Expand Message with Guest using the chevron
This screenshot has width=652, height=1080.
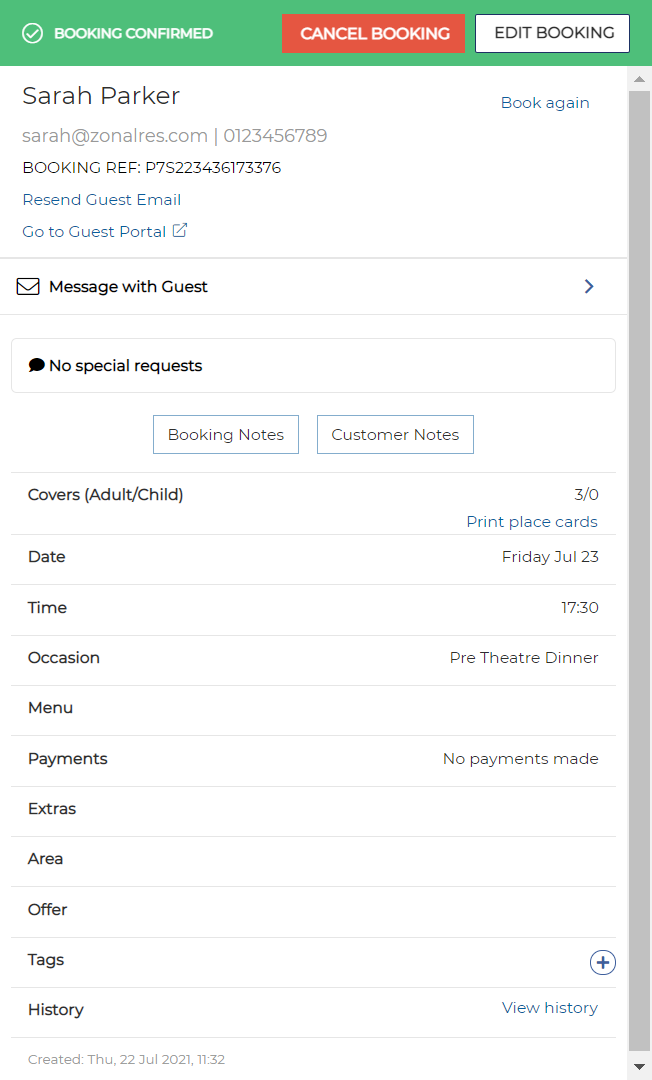pyautogui.click(x=589, y=287)
